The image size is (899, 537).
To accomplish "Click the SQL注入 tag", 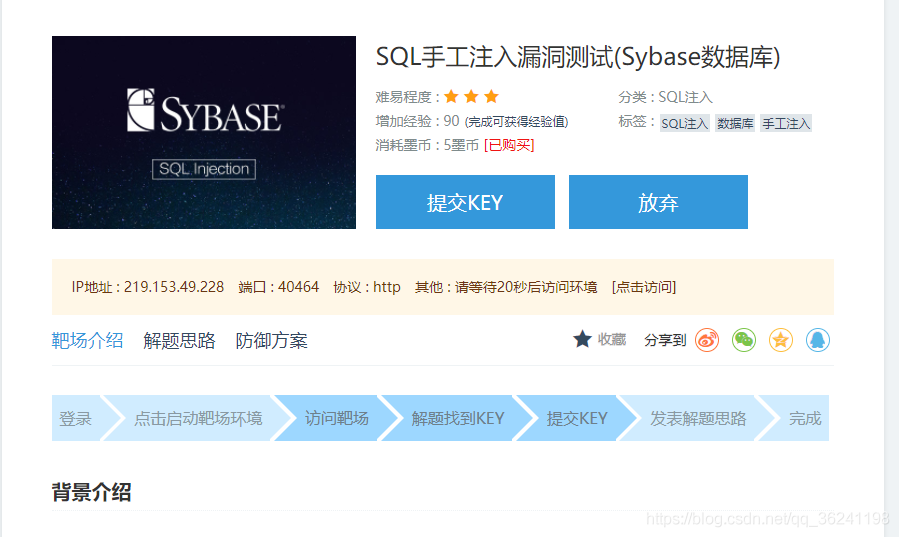I will point(685,123).
